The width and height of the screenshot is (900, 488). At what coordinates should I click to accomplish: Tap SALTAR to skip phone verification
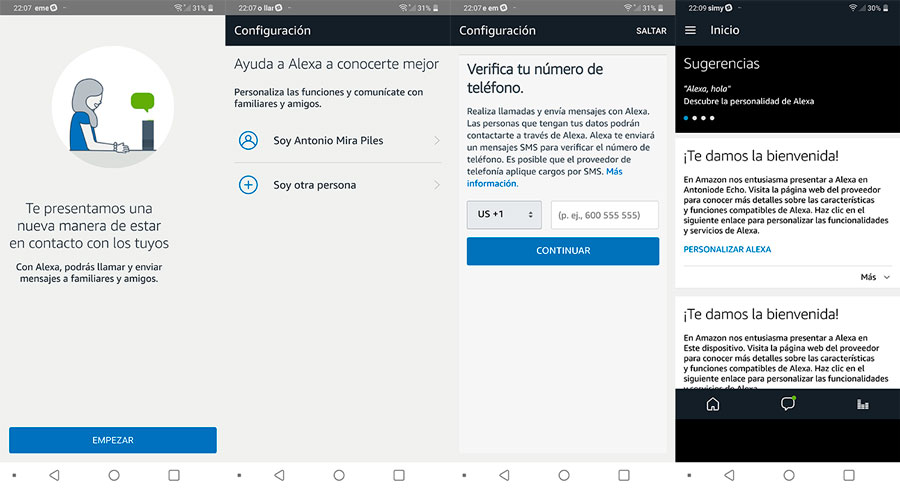click(x=651, y=31)
